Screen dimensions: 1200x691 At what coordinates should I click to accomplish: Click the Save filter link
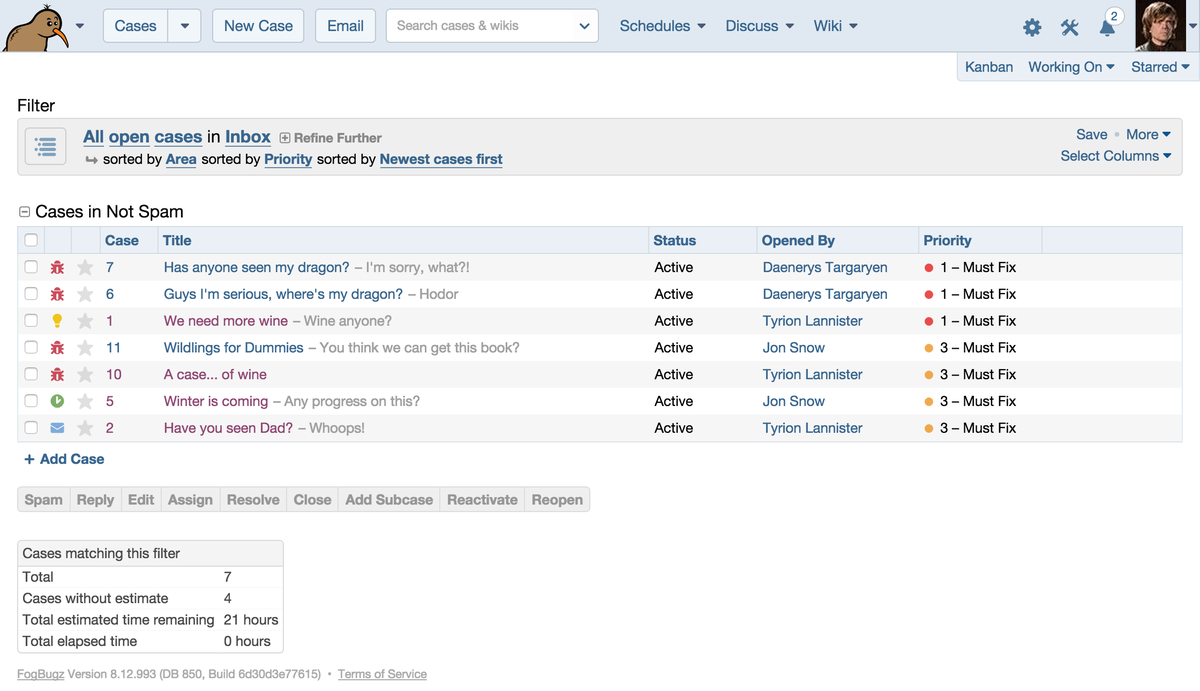tap(1091, 134)
